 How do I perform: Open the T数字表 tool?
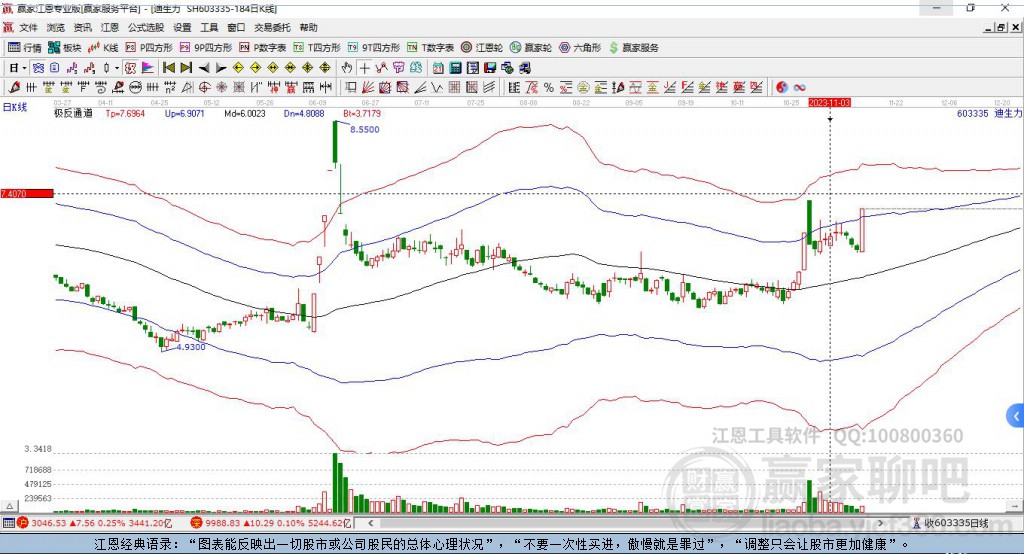(430, 48)
